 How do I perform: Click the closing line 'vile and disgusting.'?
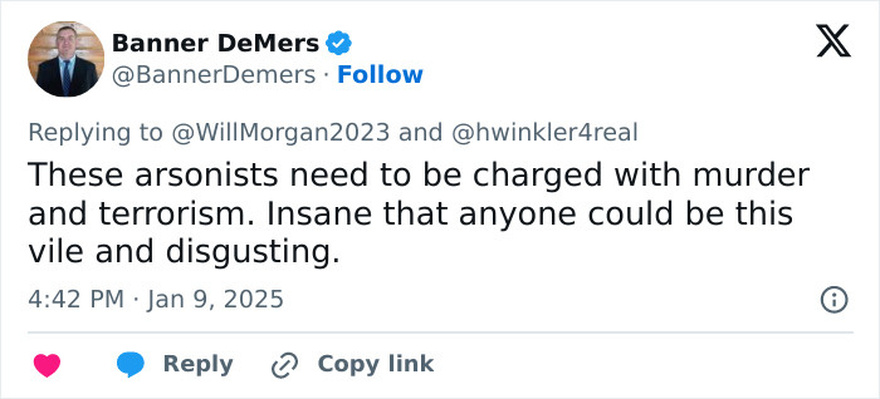pos(184,253)
